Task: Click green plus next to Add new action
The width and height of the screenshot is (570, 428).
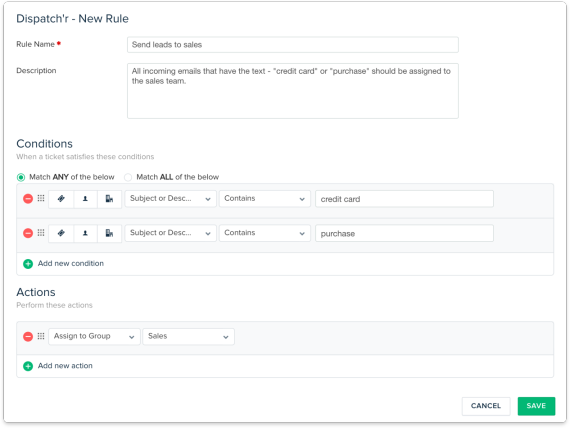Action: point(28,366)
